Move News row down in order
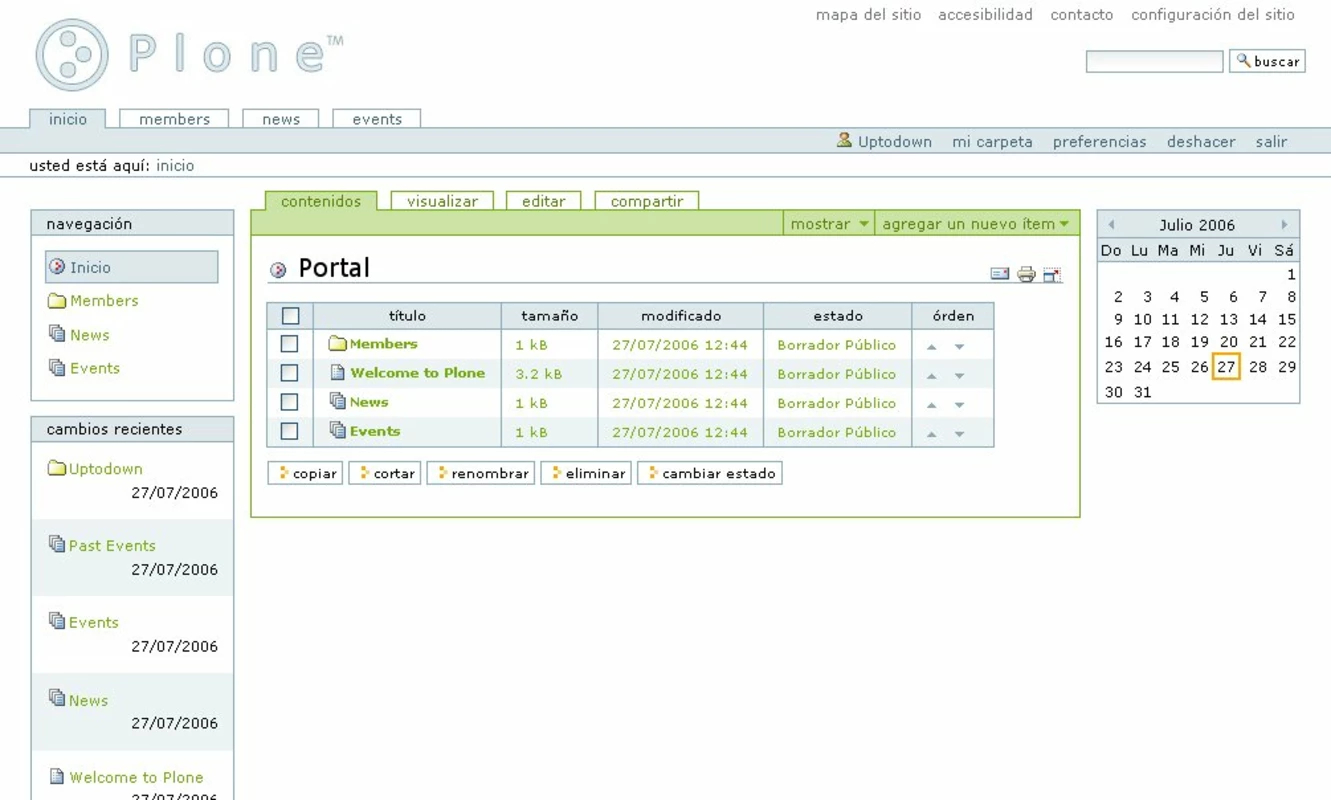This screenshot has width=1331, height=800. point(959,405)
